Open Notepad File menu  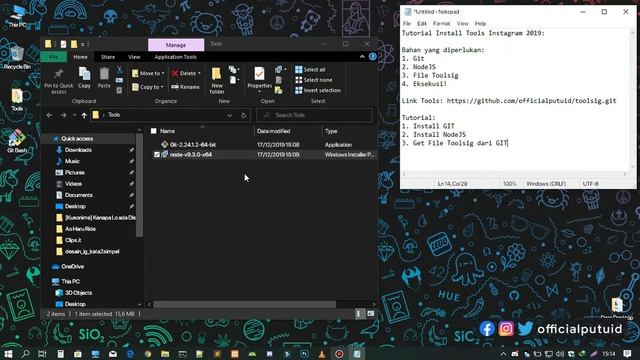click(407, 24)
